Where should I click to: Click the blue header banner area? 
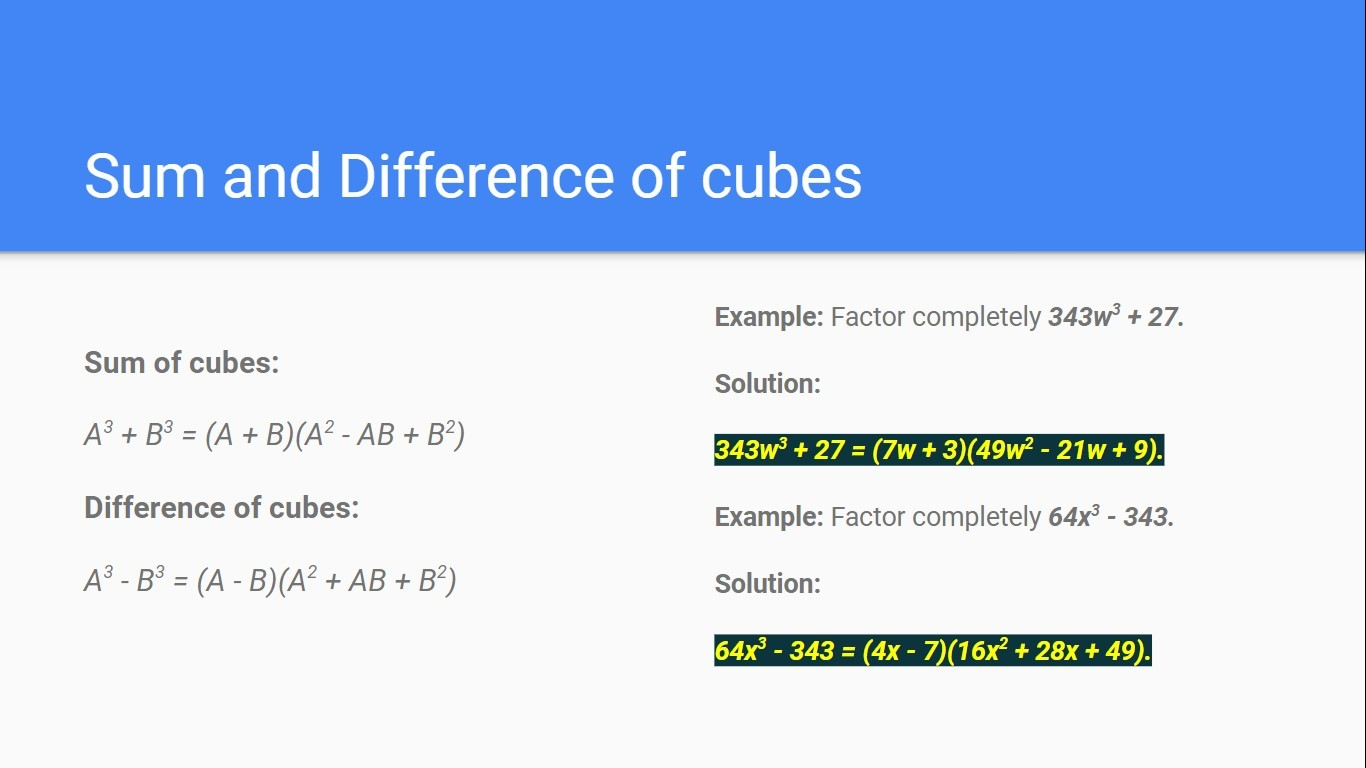683,125
